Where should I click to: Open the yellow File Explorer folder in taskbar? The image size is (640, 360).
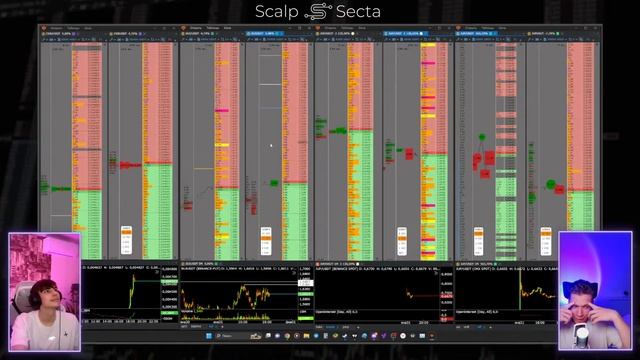coord(307,336)
